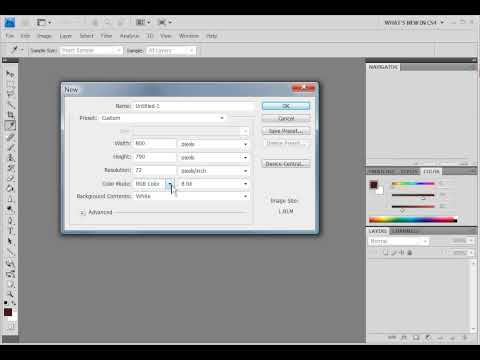Open the Screen Mode icon menu
Image resolution: width=480 pixels, height=360 pixels.
tap(165, 22)
